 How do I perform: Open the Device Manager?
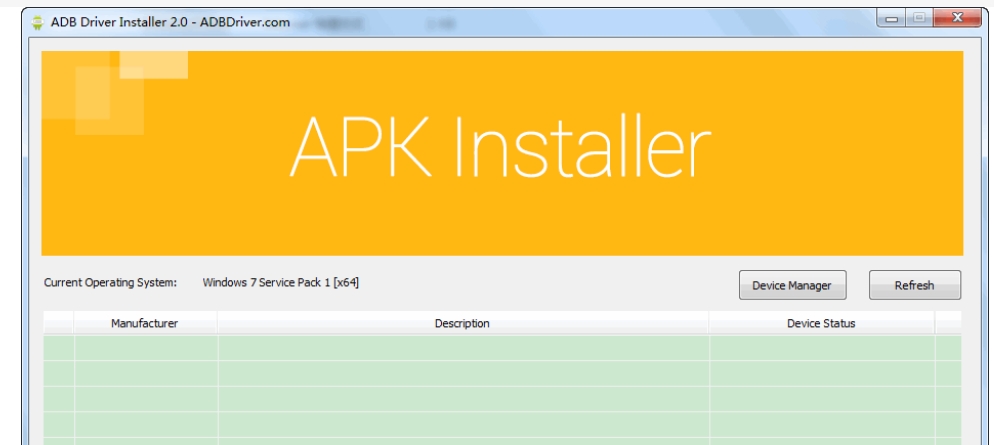point(791,285)
